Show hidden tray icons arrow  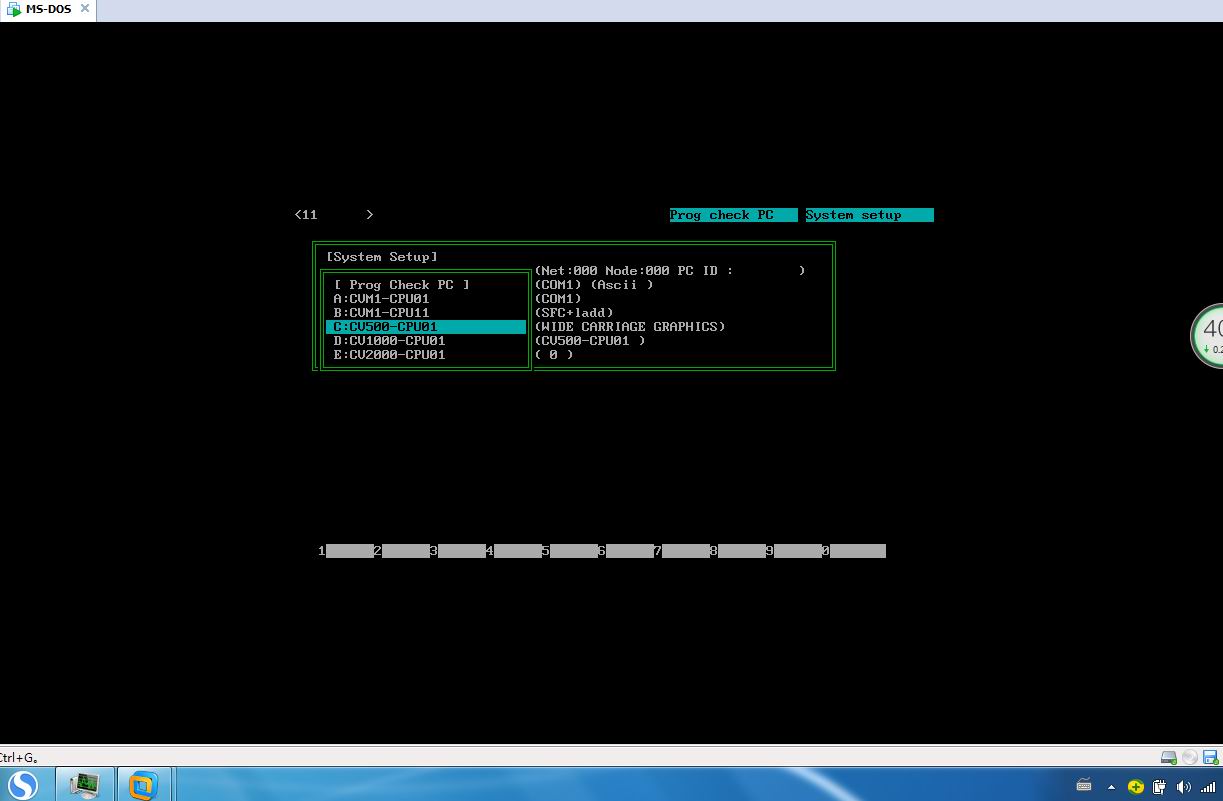pos(1111,786)
